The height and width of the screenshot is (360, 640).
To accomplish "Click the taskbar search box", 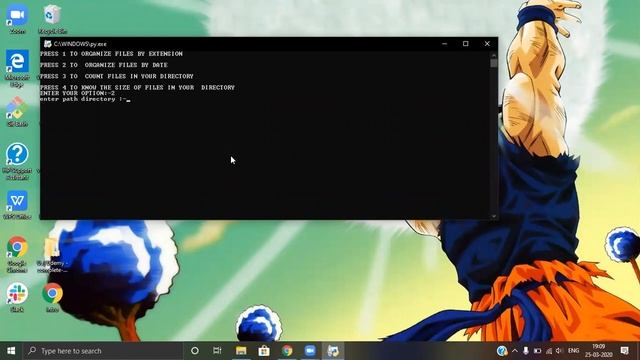I will [103, 351].
